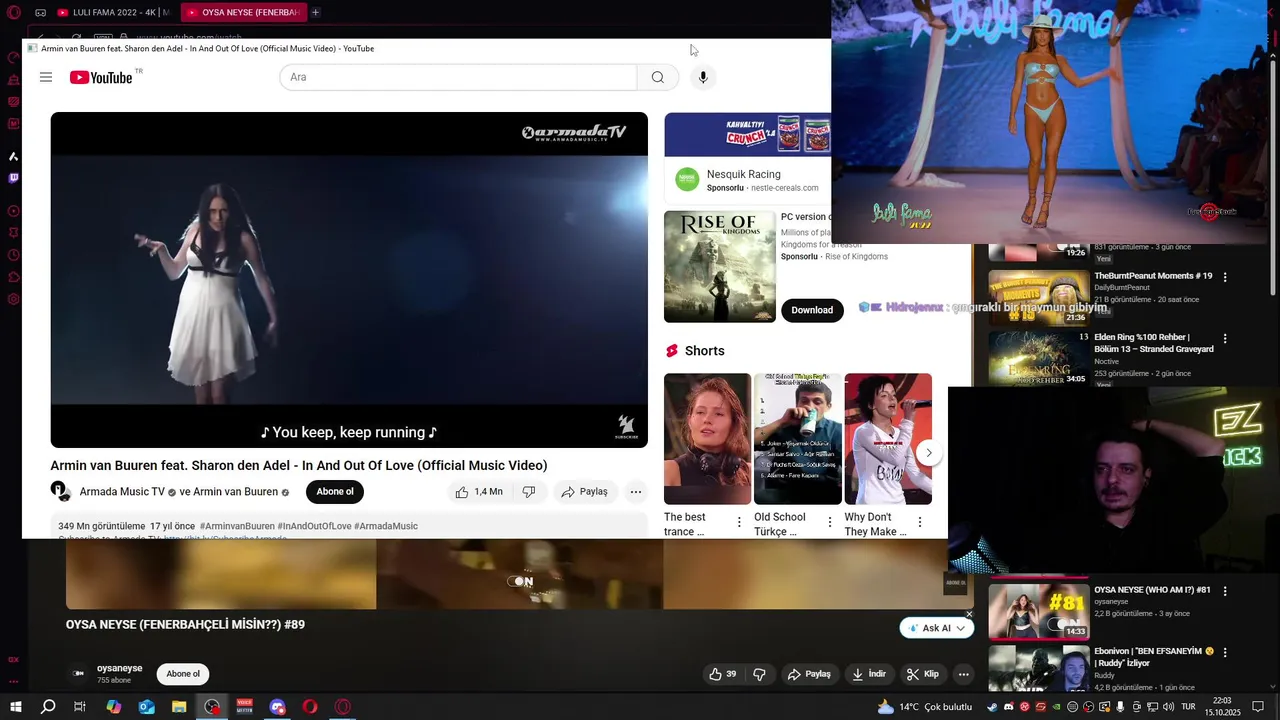The image size is (1280, 720).
Task: Open options for 'Why Don't They Make' Short
Action: point(920,522)
